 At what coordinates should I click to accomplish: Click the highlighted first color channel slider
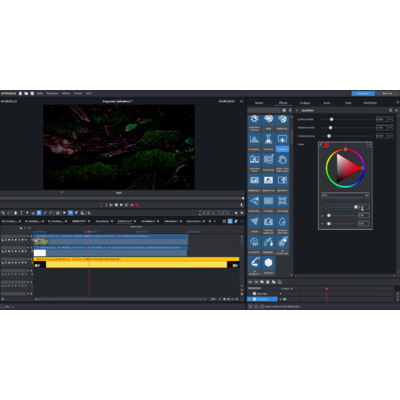pos(341,207)
